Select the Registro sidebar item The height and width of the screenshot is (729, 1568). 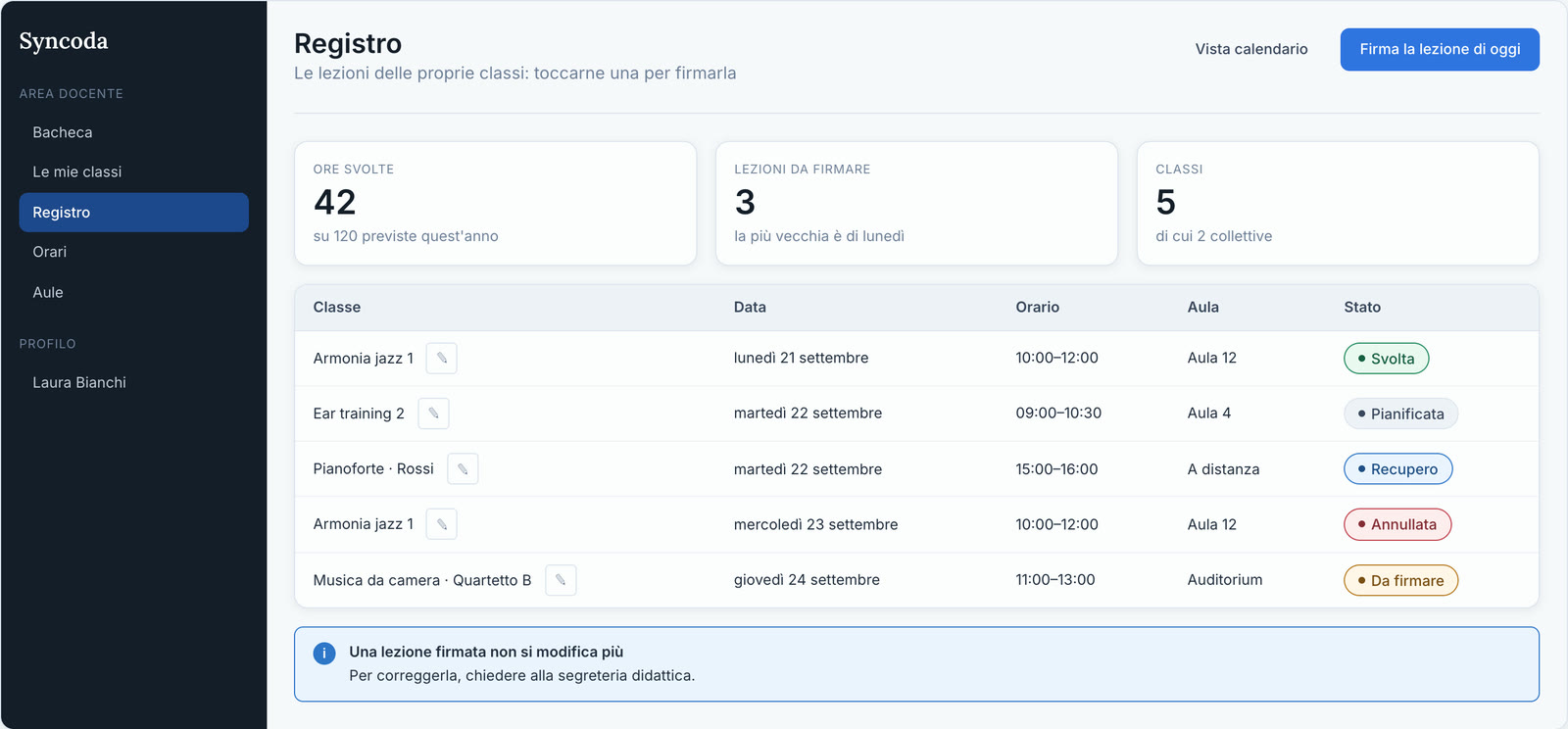[x=134, y=213]
